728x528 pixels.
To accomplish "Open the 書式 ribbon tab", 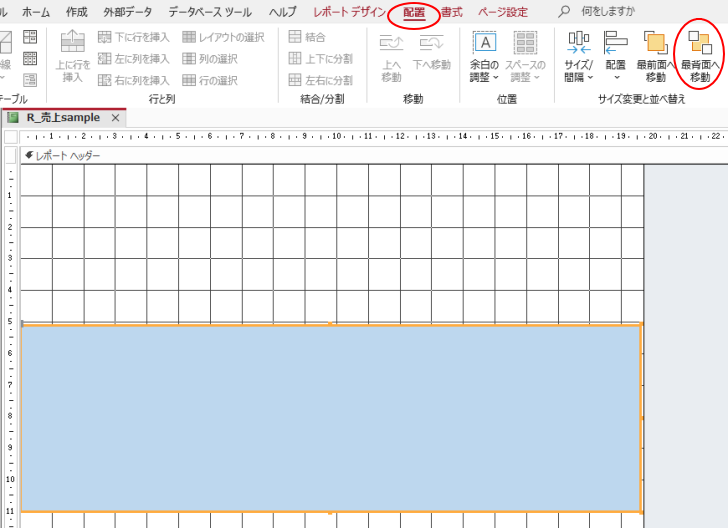I will pyautogui.click(x=452, y=12).
